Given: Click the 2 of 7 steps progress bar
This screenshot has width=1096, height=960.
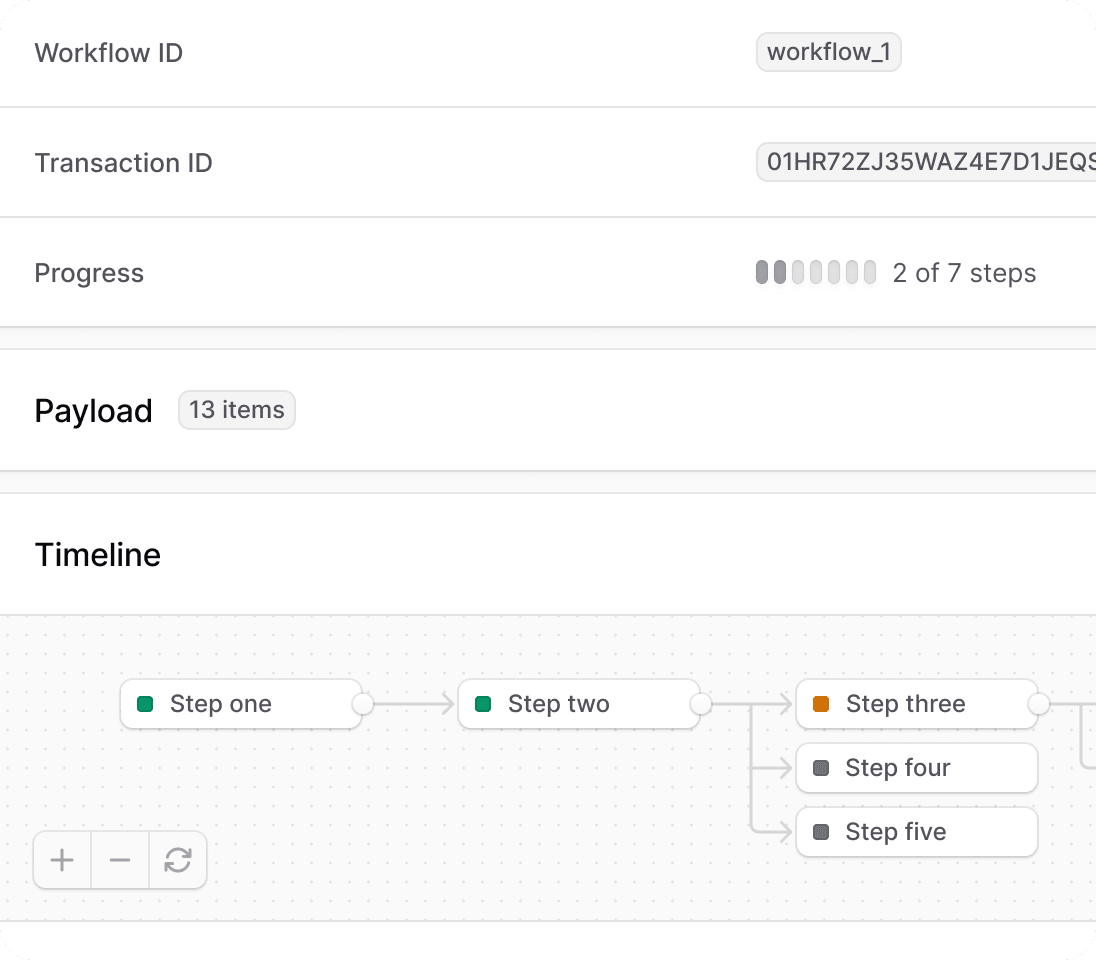Looking at the screenshot, I should [x=816, y=272].
